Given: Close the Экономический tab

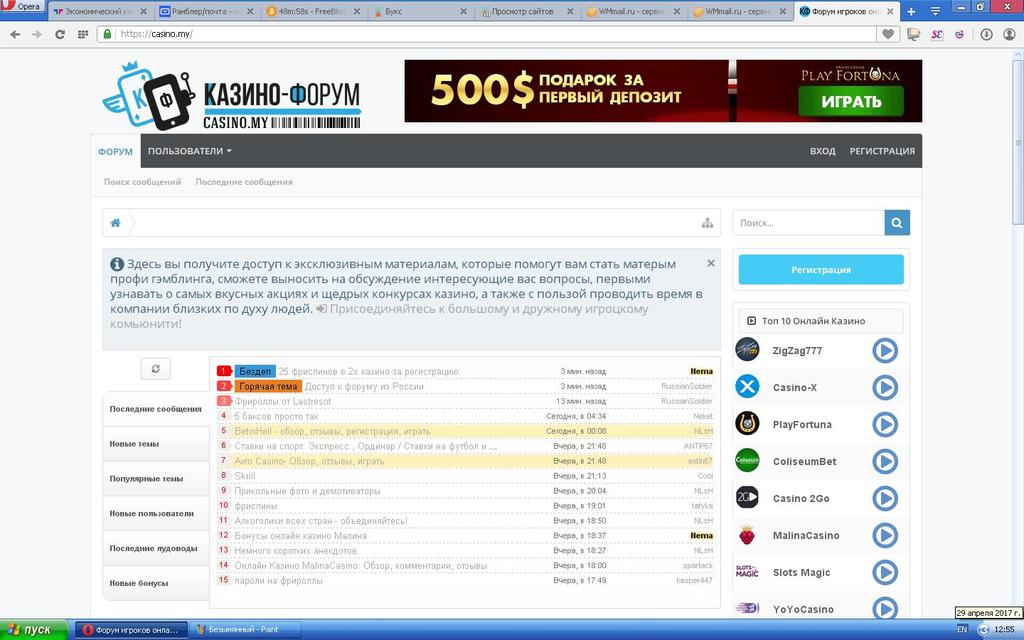Looking at the screenshot, I should [144, 11].
